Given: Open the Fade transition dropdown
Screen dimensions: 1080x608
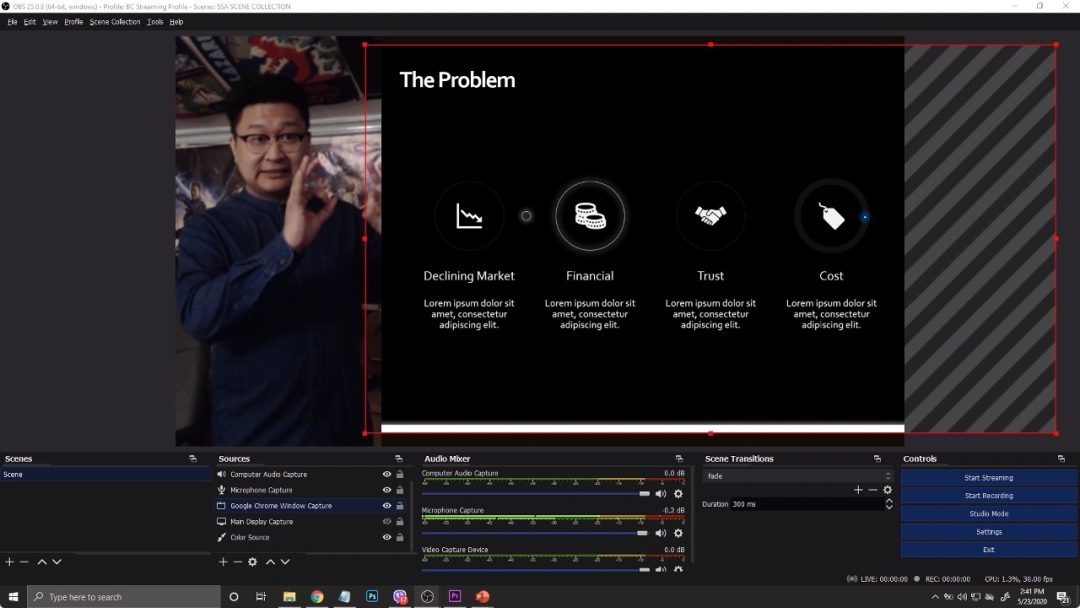Looking at the screenshot, I should pyautogui.click(x=797, y=476).
